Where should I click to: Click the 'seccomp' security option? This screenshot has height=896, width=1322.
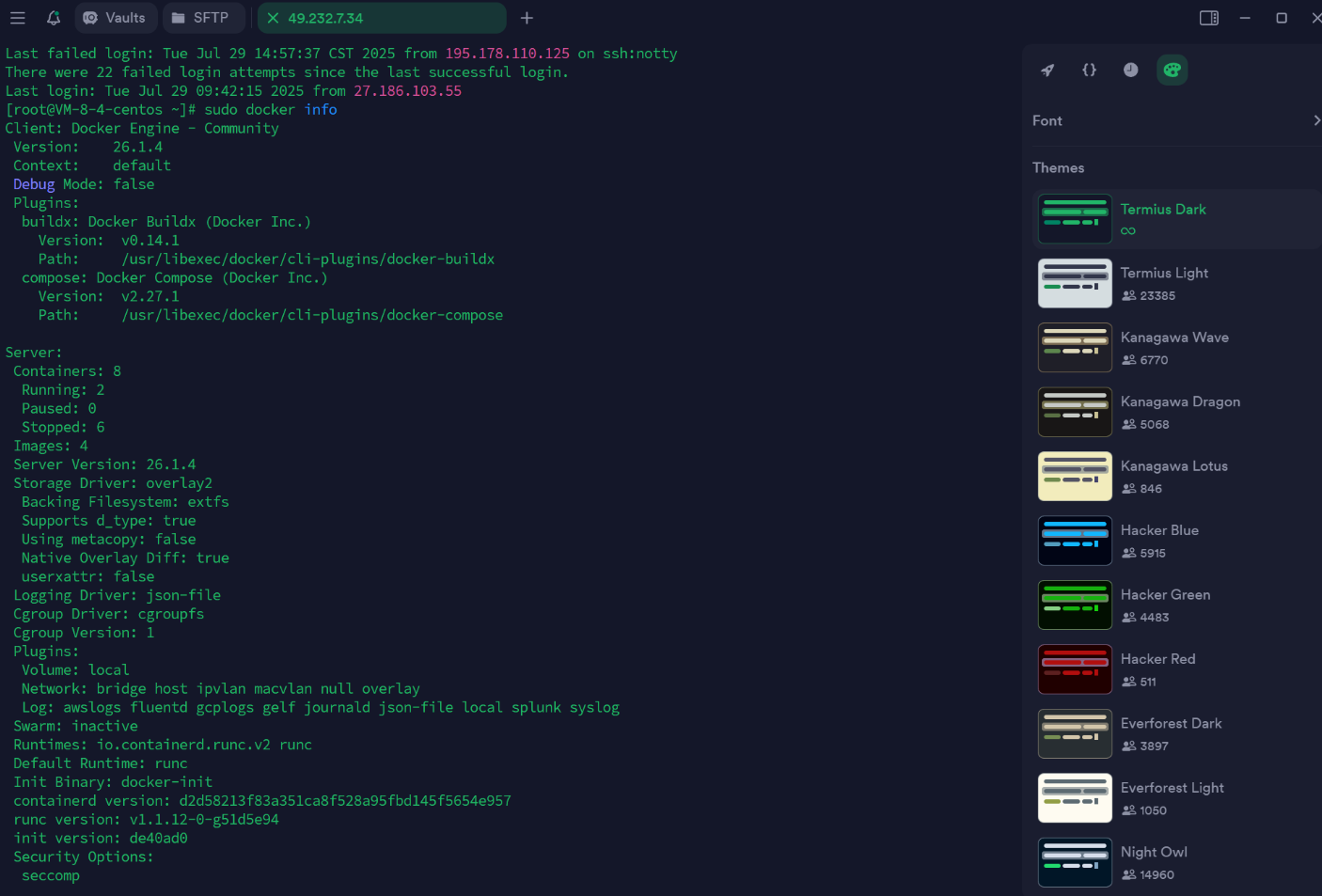51,875
